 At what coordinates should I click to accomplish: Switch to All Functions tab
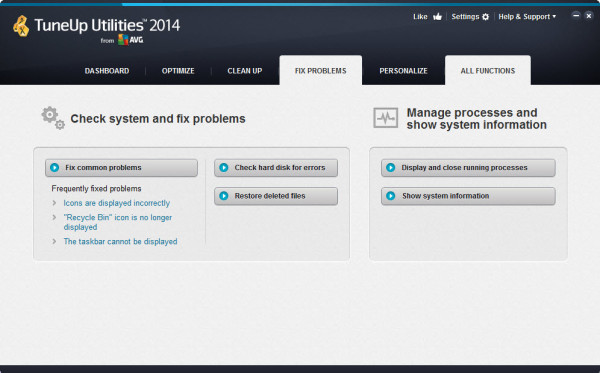tap(488, 70)
